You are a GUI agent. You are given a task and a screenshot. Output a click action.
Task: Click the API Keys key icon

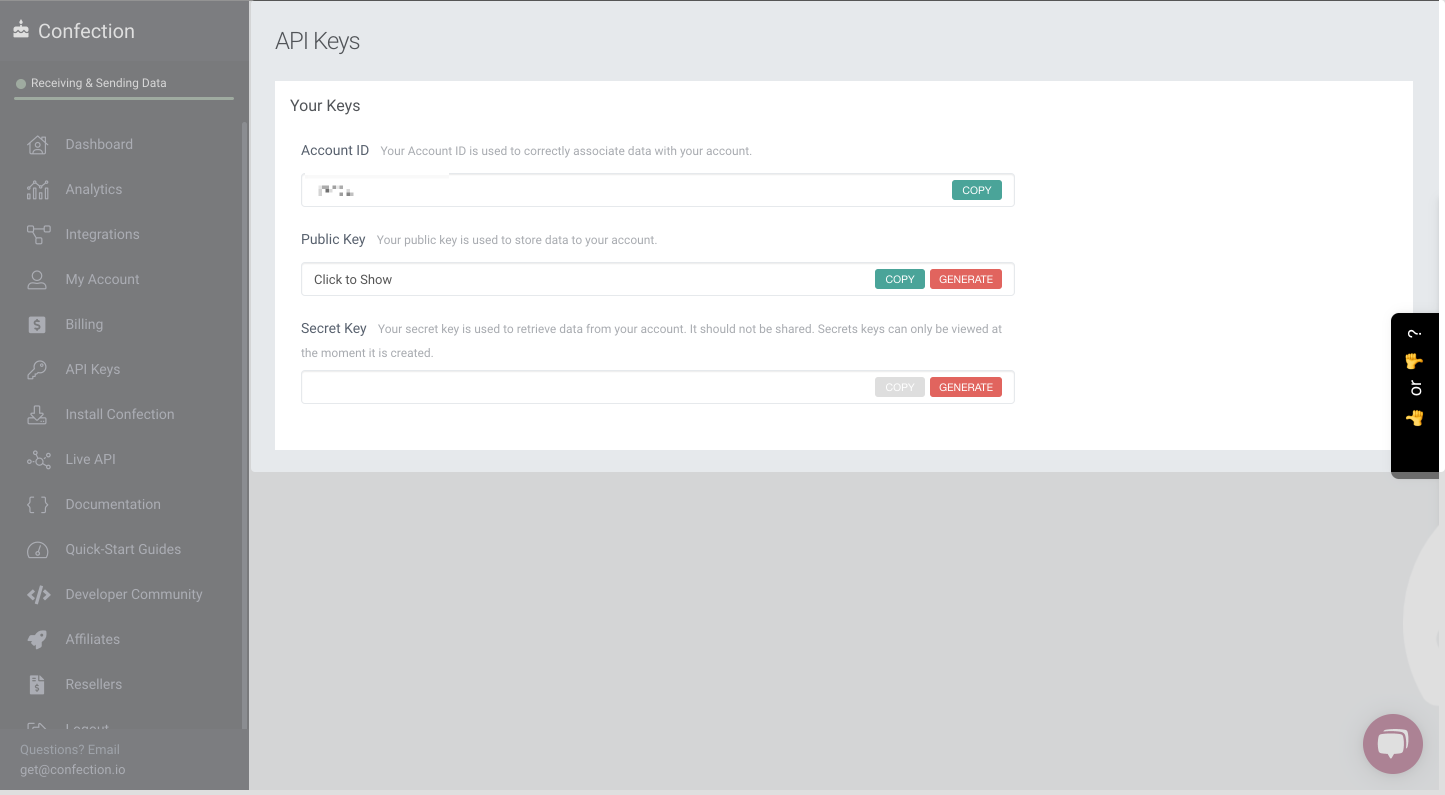pyautogui.click(x=38, y=370)
